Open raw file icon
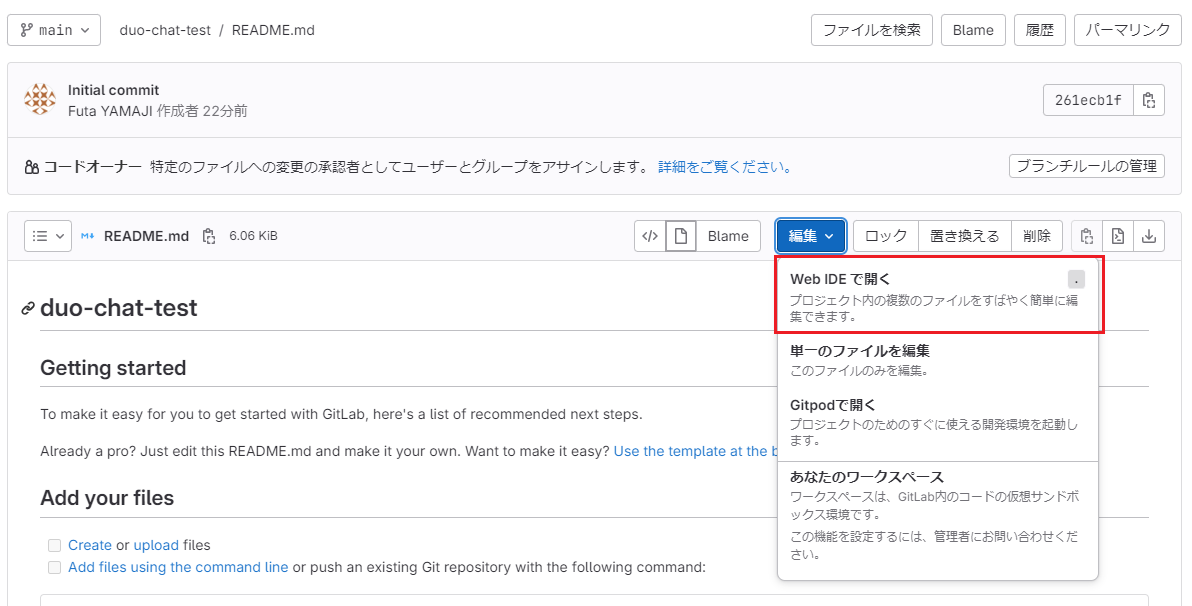The image size is (1192, 606). 1118,236
